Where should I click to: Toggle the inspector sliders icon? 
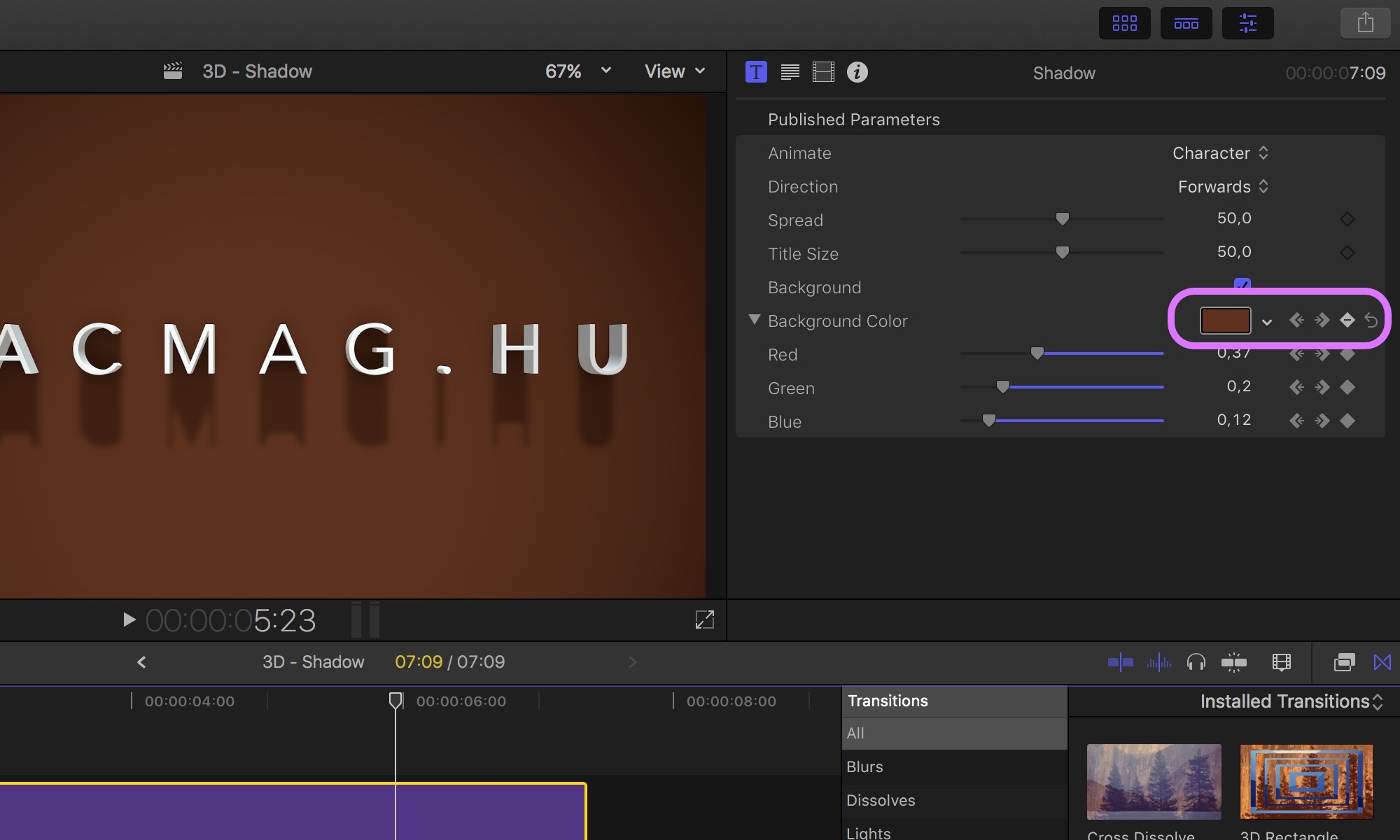click(x=1247, y=23)
